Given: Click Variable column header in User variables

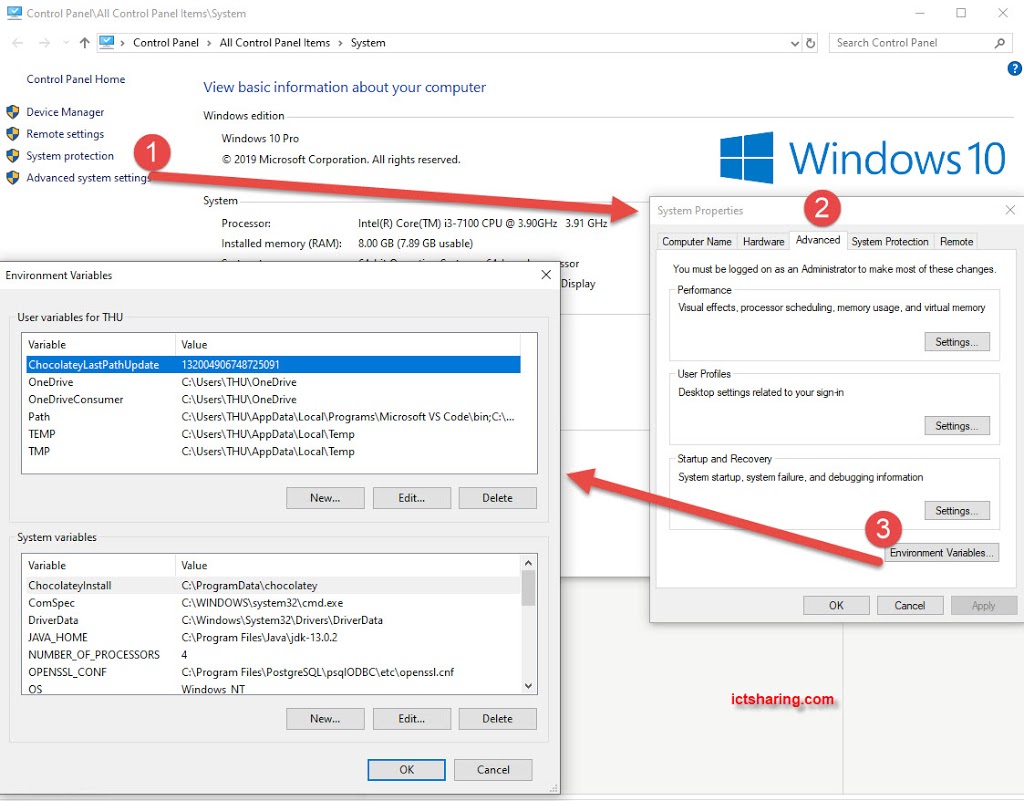Looking at the screenshot, I should [x=99, y=344].
